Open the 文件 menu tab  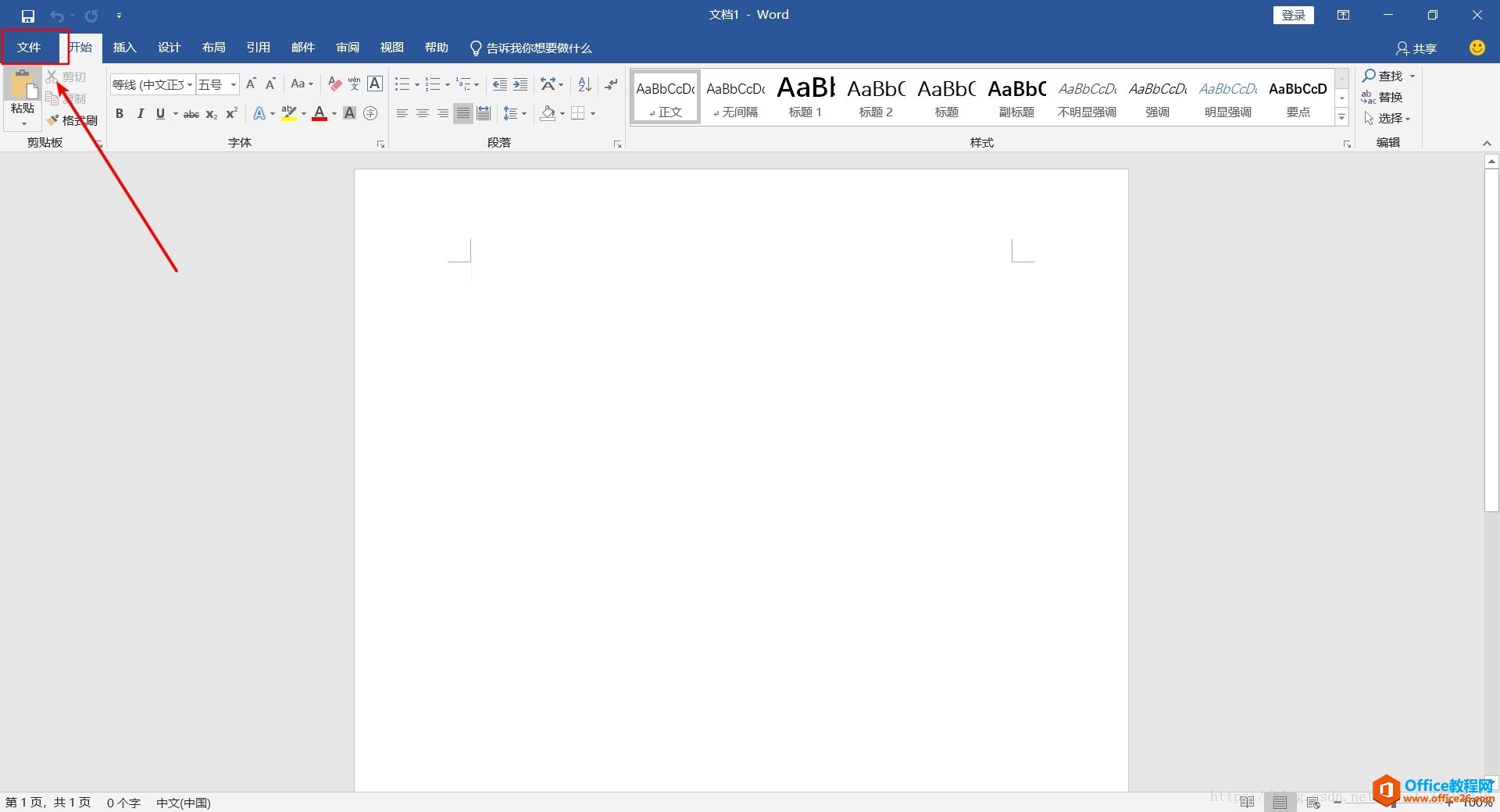(29, 48)
